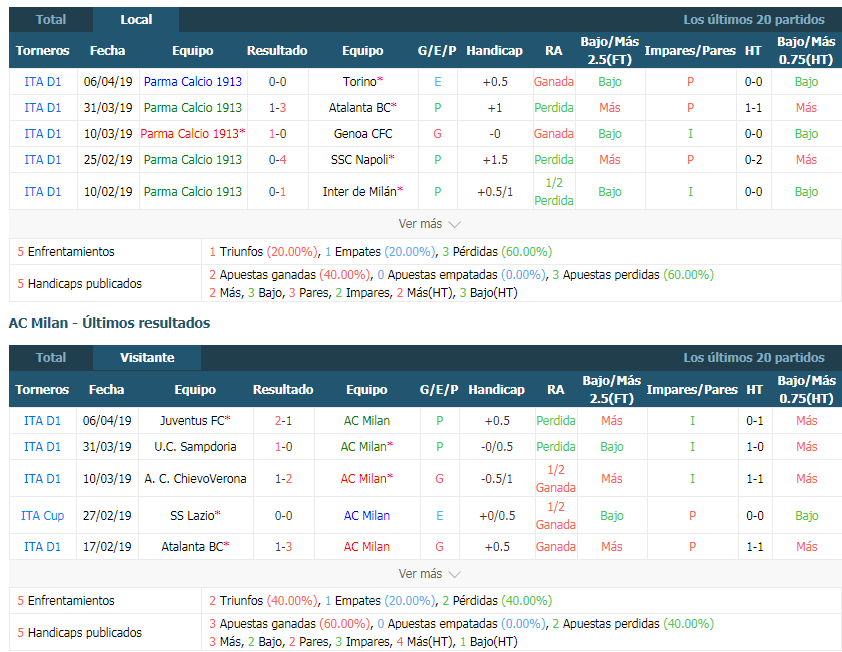Click date 27/02/19 in AC Milan table

point(107,516)
